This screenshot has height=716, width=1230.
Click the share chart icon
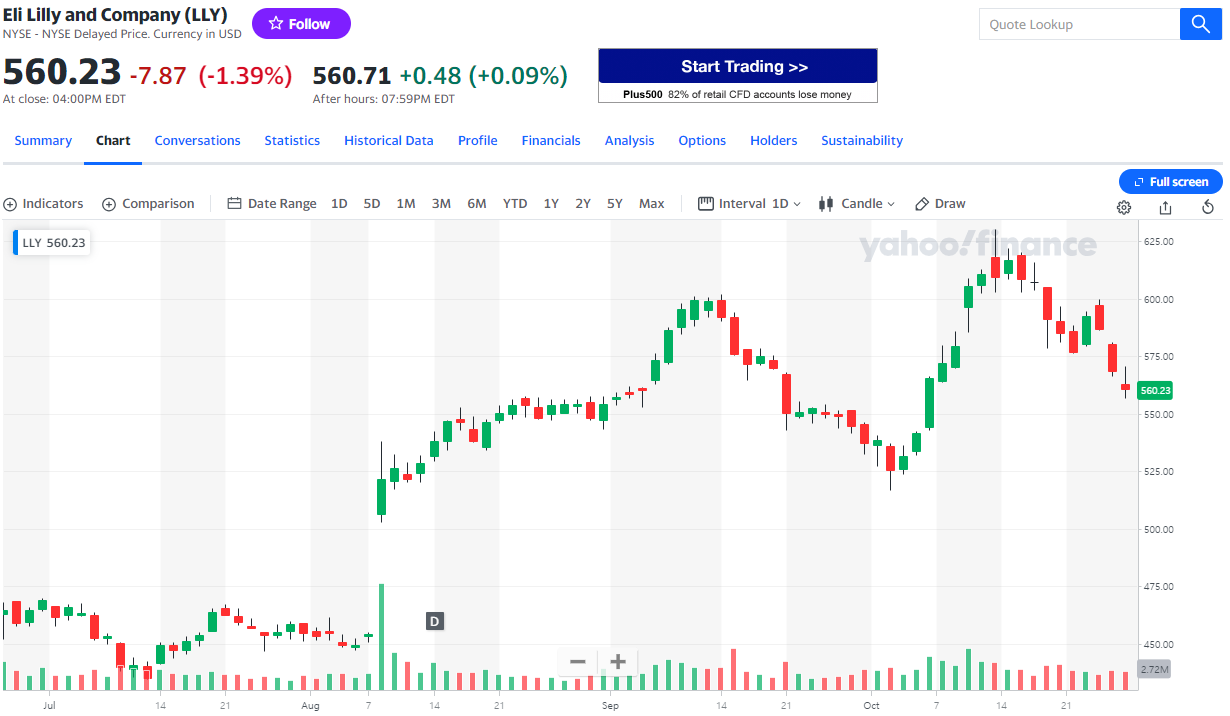click(x=1166, y=207)
